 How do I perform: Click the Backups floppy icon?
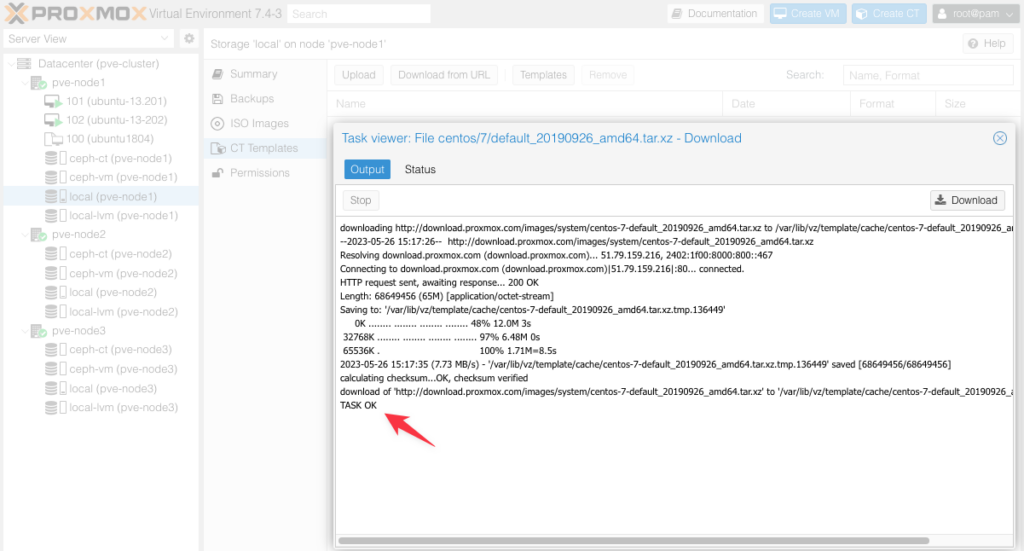[x=217, y=99]
